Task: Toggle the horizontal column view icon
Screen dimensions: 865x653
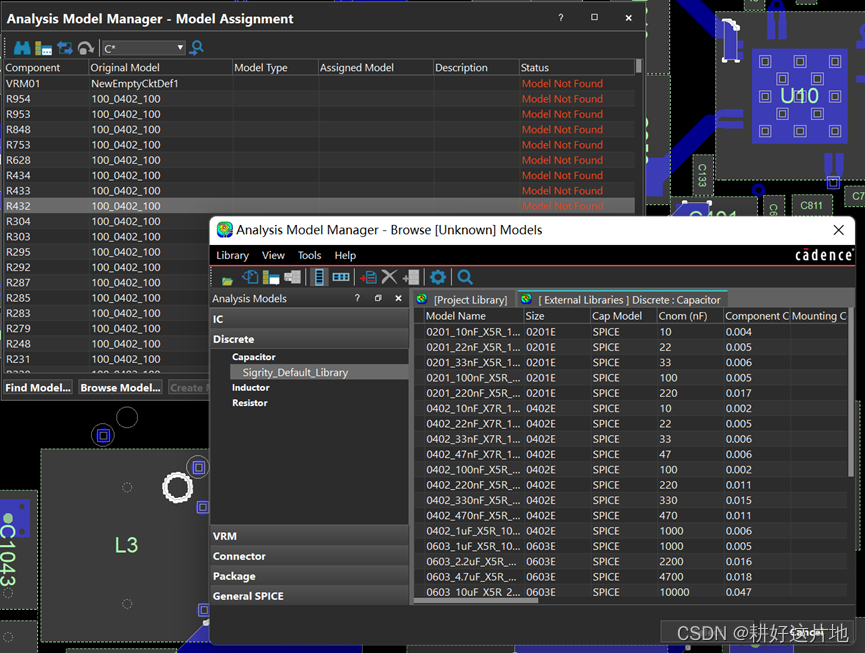Action: pos(341,277)
